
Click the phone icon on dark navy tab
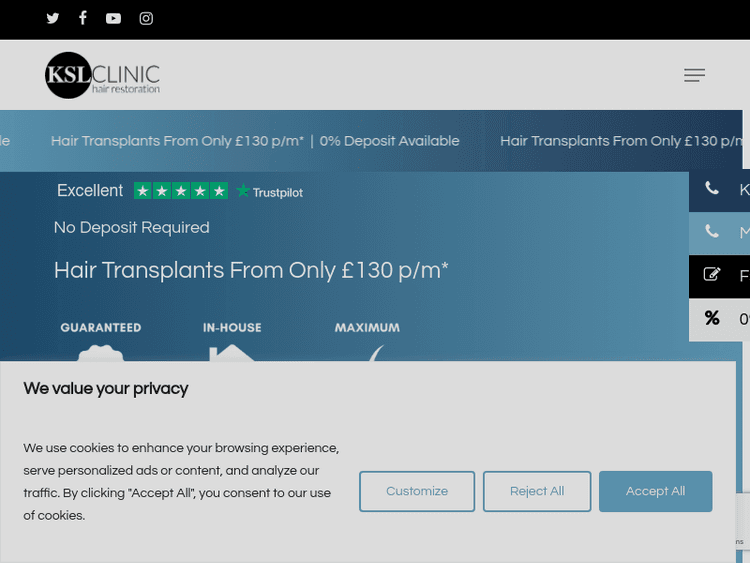(x=712, y=189)
